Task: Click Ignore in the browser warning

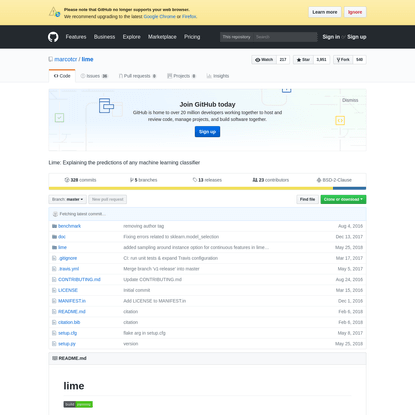Action: pyautogui.click(x=355, y=12)
